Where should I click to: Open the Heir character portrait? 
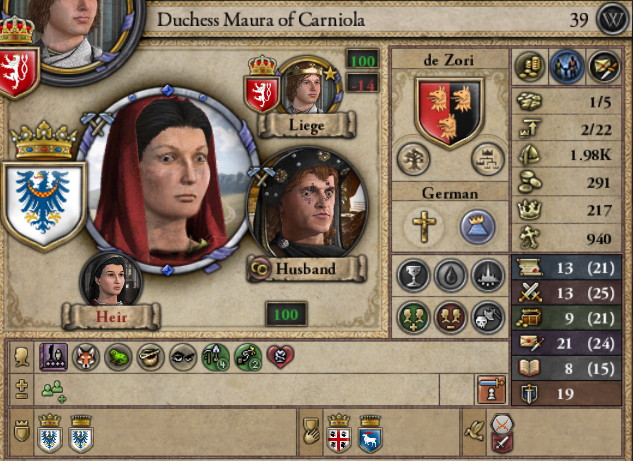111,279
